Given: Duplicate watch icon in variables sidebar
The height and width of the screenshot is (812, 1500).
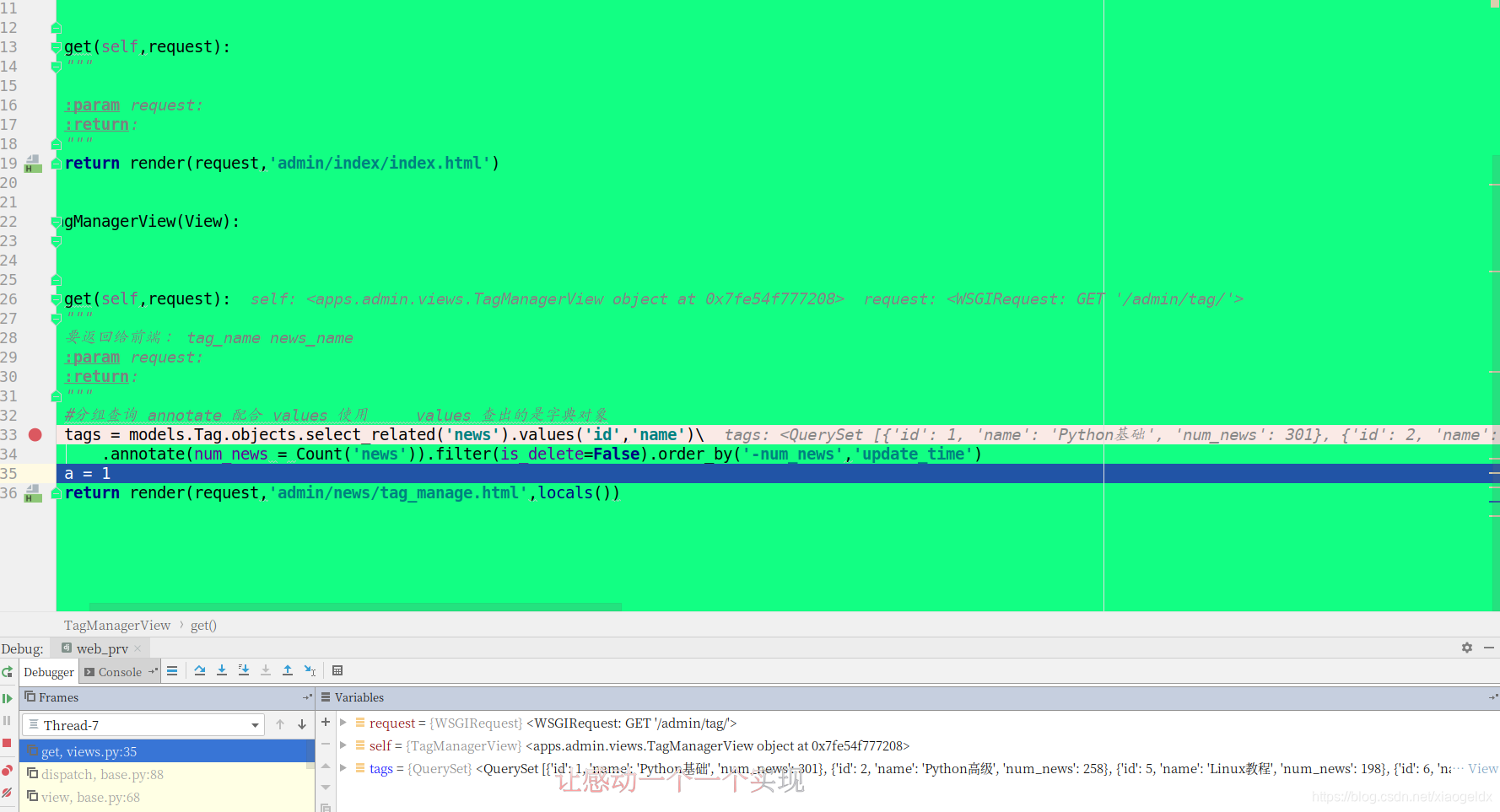Looking at the screenshot, I should pos(326,807).
